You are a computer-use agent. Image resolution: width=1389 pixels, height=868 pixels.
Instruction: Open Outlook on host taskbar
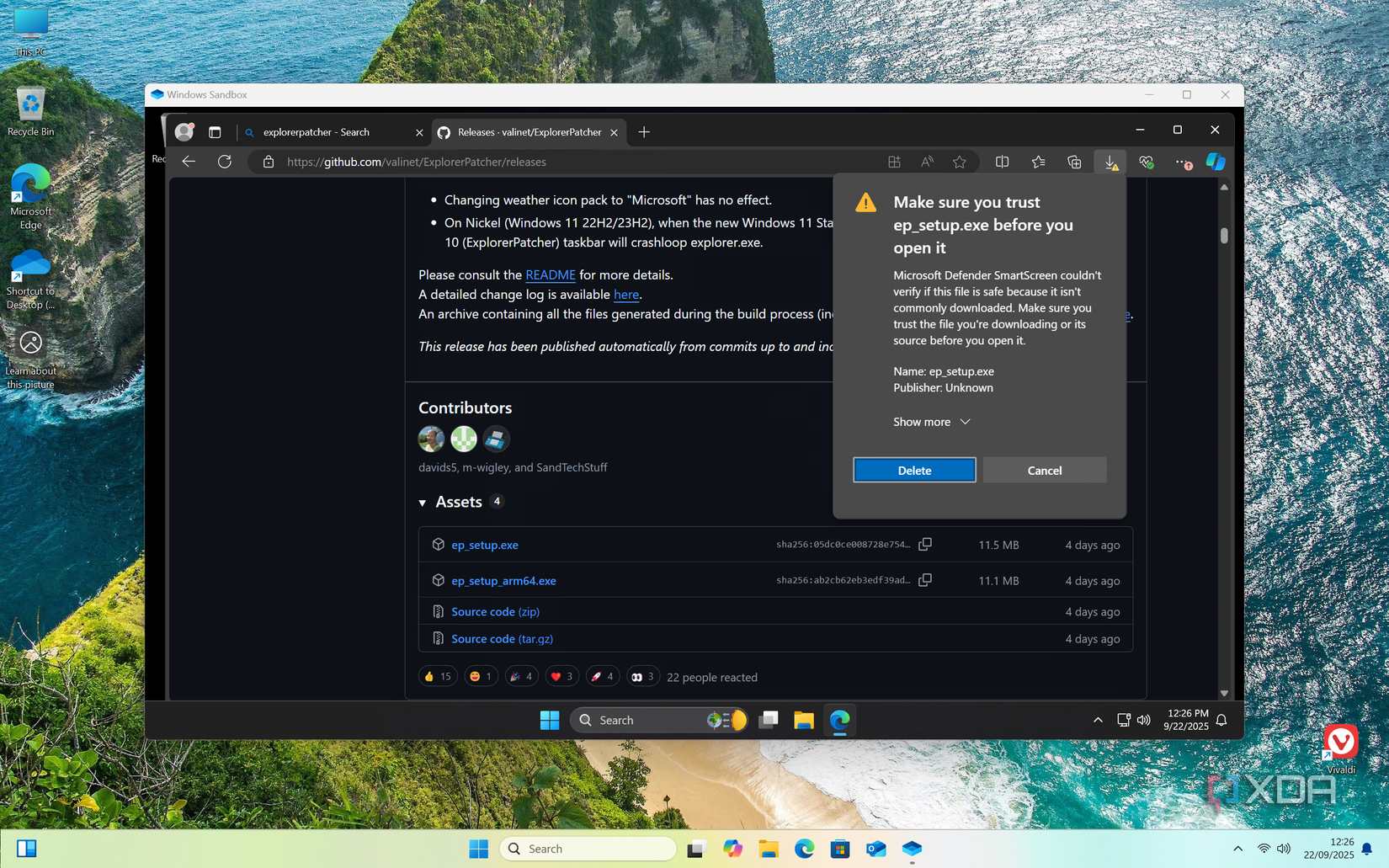click(876, 849)
